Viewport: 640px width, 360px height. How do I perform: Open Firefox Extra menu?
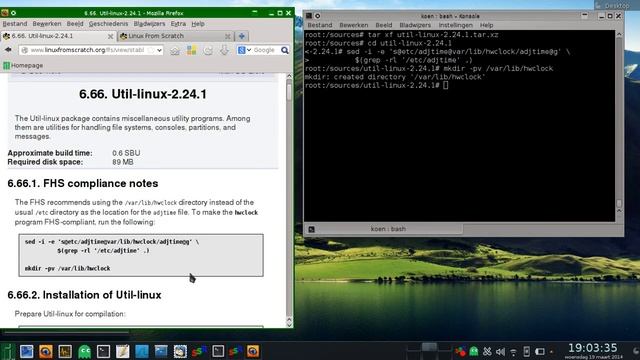[x=178, y=24]
